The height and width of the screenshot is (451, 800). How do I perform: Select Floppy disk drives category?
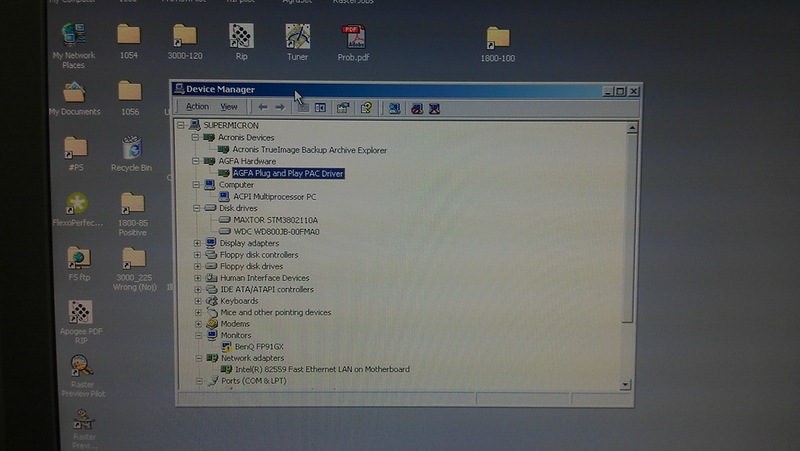pos(251,266)
